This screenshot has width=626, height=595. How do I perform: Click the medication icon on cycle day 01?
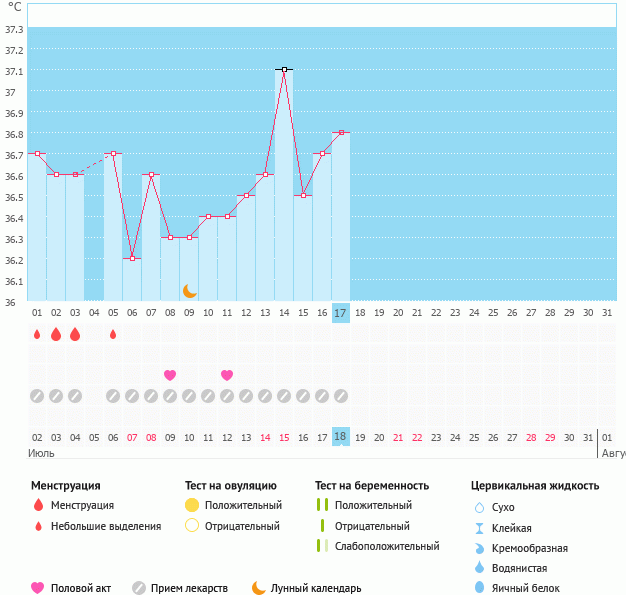pyautogui.click(x=37, y=395)
